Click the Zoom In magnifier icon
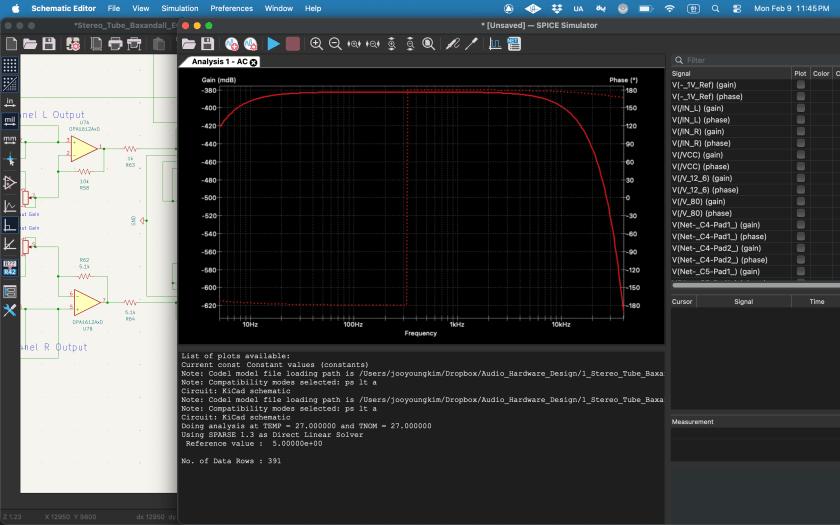840x525 pixels. coord(317,44)
